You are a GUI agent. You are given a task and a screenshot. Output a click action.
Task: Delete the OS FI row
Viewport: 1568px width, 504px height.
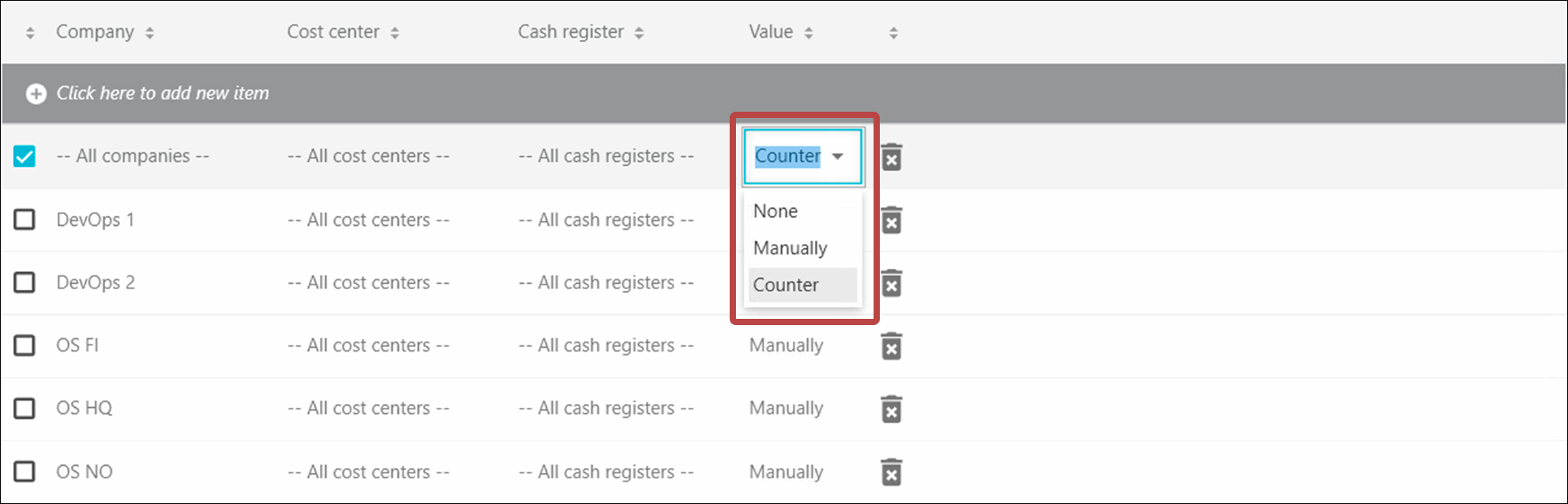tap(892, 346)
